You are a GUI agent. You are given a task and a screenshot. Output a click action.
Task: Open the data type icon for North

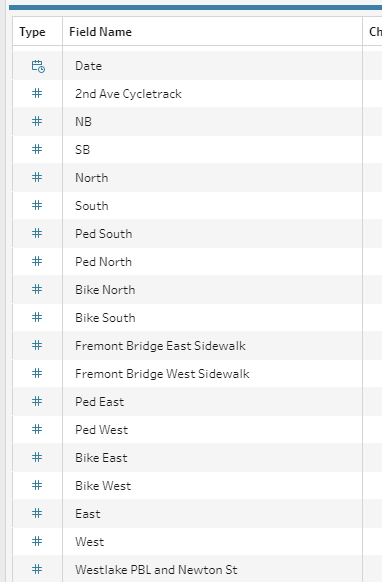click(x=37, y=177)
